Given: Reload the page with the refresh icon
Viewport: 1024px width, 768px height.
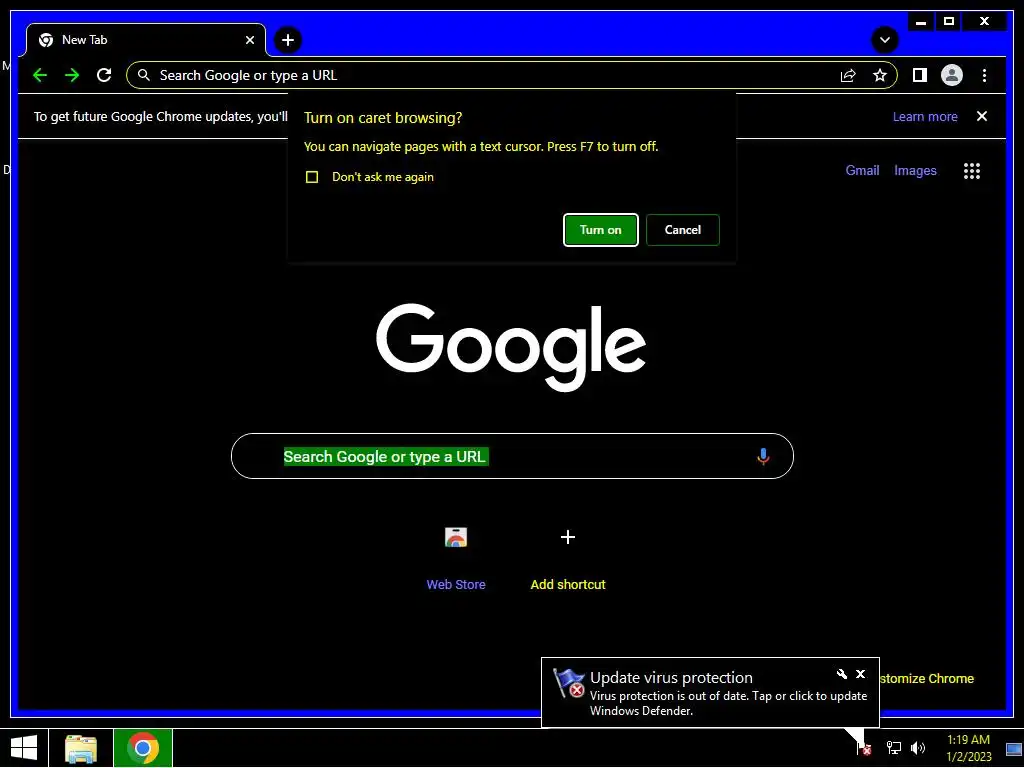Looking at the screenshot, I should pyautogui.click(x=104, y=75).
